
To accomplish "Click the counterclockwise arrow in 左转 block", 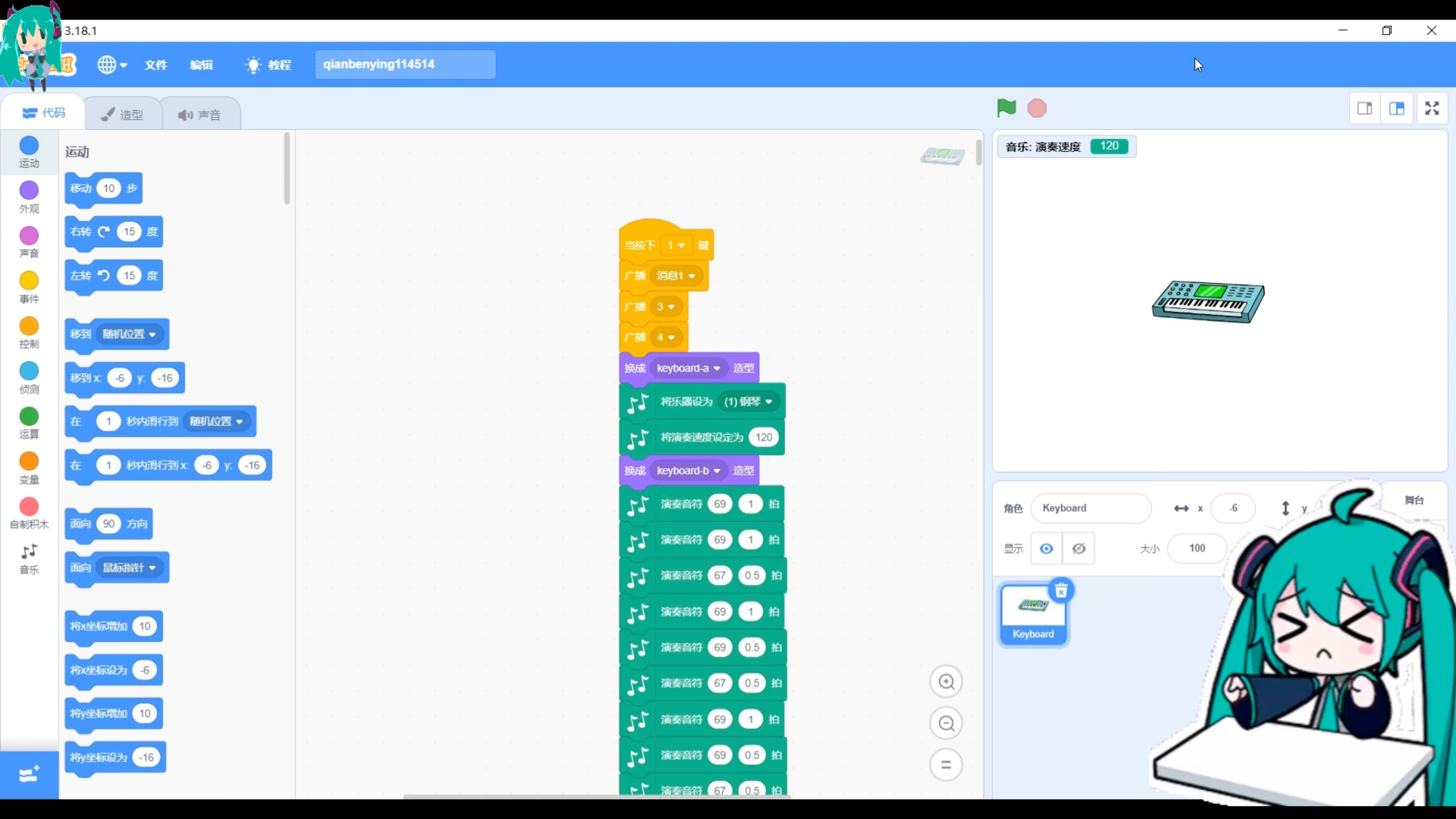I will [103, 276].
